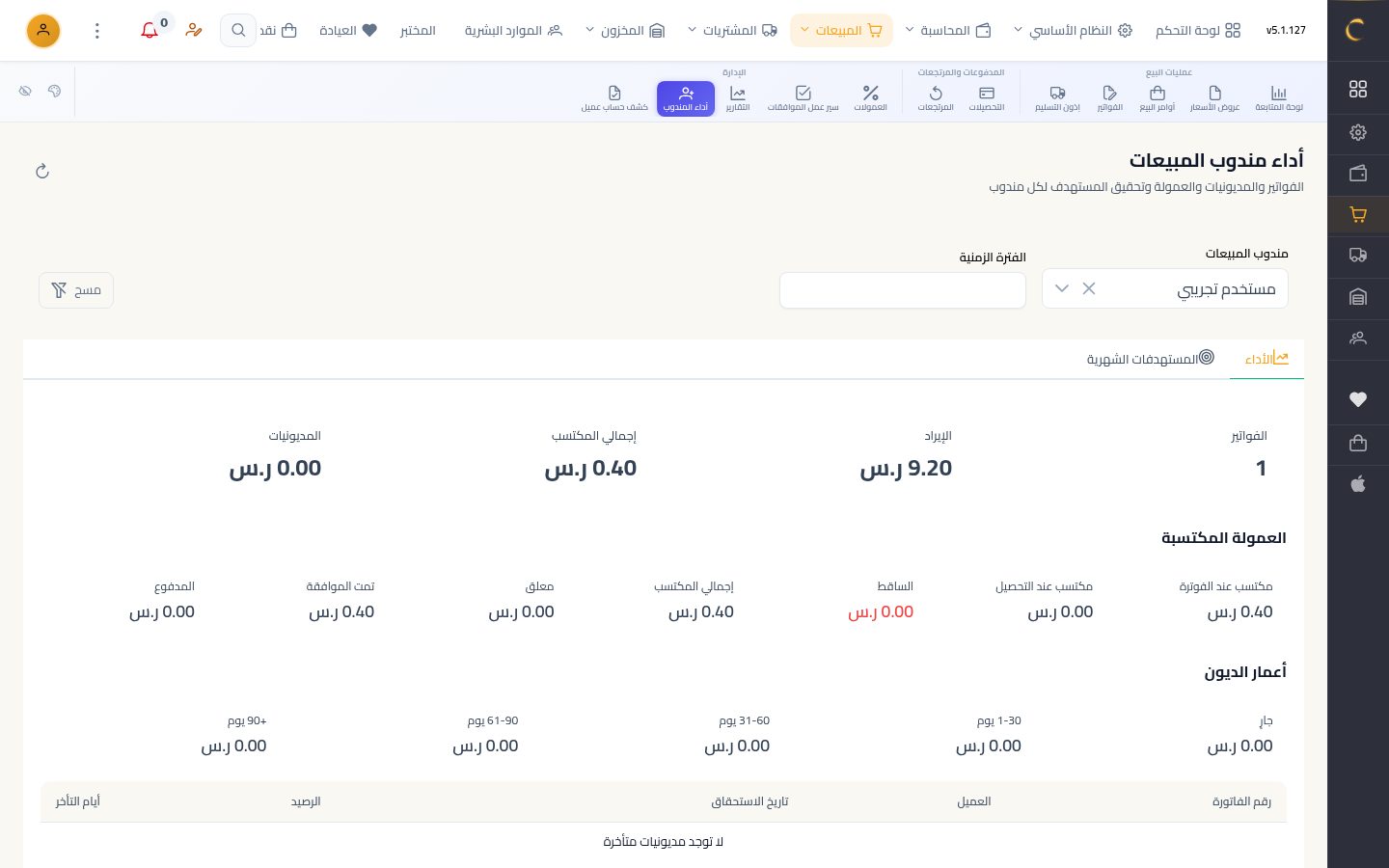Open أوامر البيع sales orders icon

pos(1157,98)
